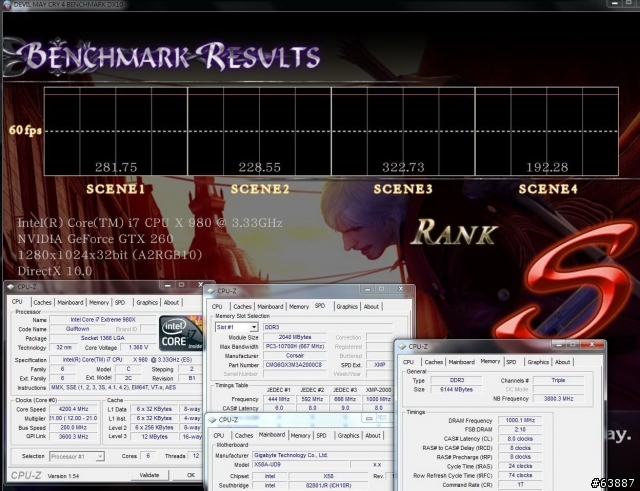Click the memory Size value 6144 MBytes
The image size is (640, 491).
tap(456, 389)
